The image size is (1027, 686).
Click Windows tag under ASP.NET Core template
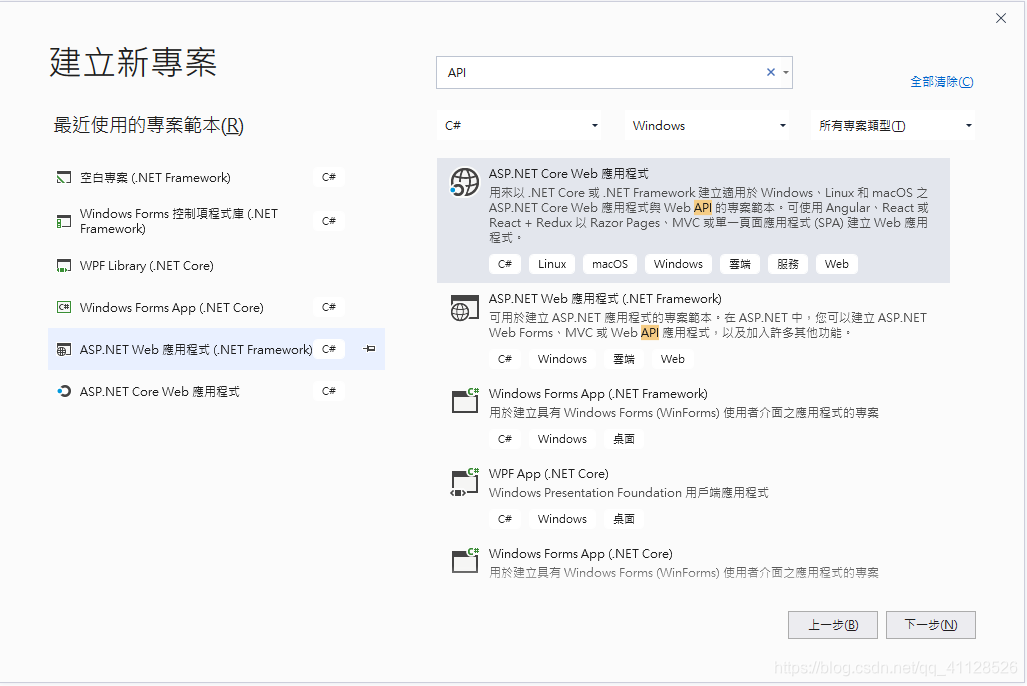tap(678, 264)
